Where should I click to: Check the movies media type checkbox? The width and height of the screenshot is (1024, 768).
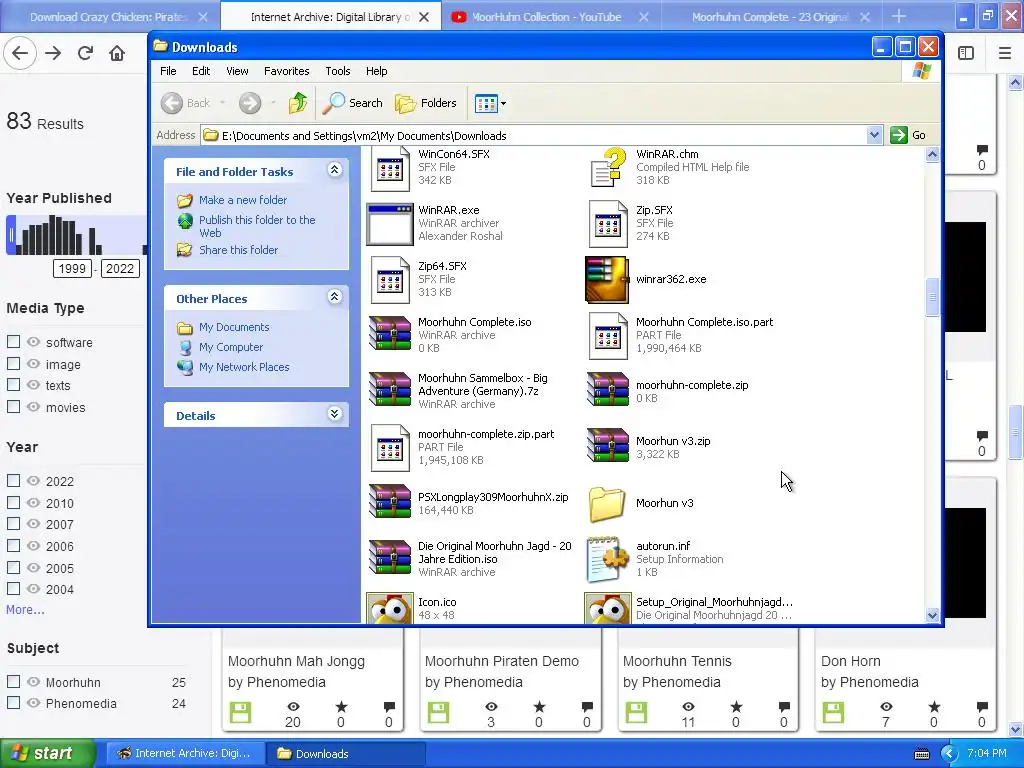(13, 406)
